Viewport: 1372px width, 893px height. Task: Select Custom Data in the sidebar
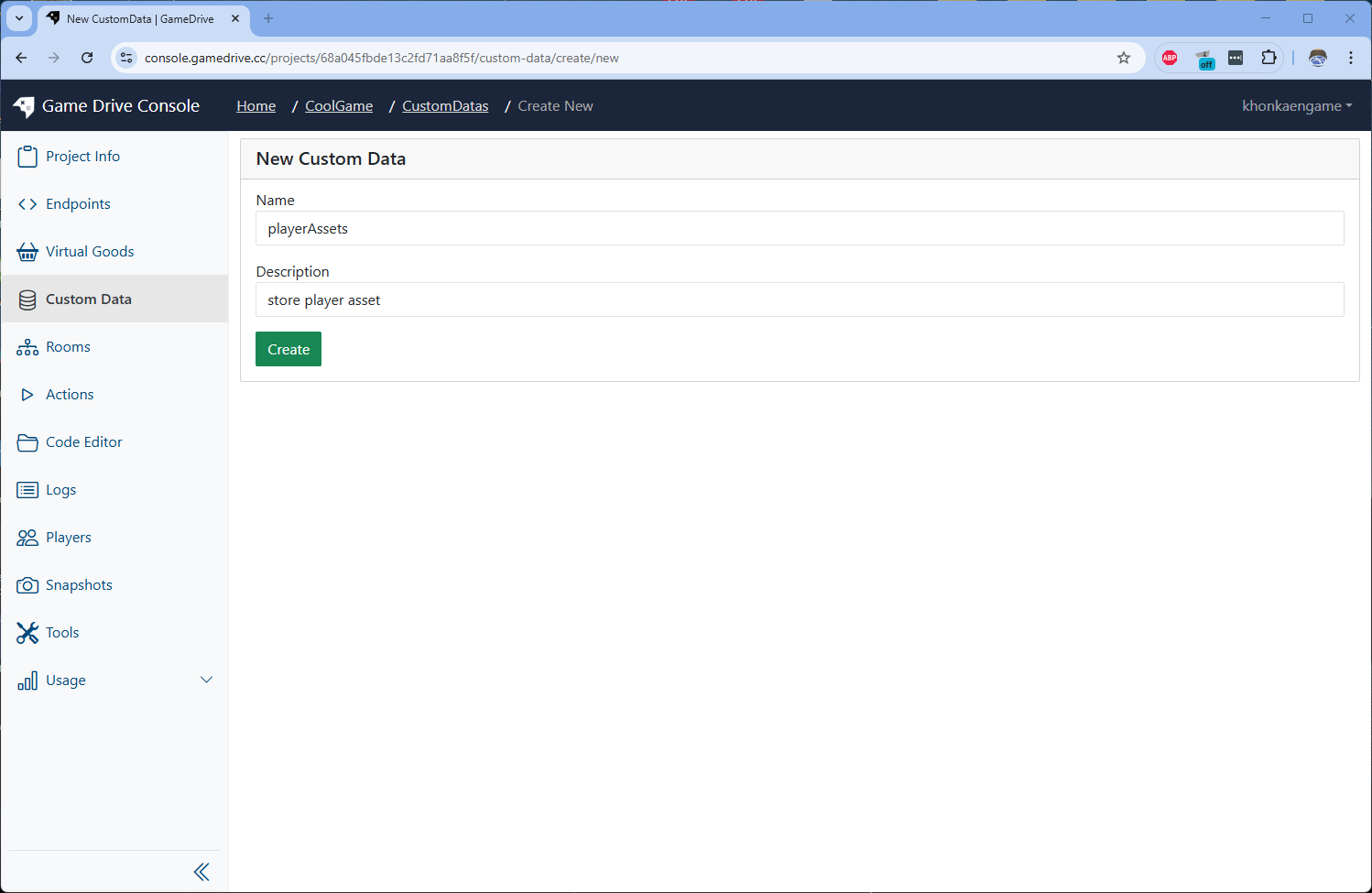(88, 299)
